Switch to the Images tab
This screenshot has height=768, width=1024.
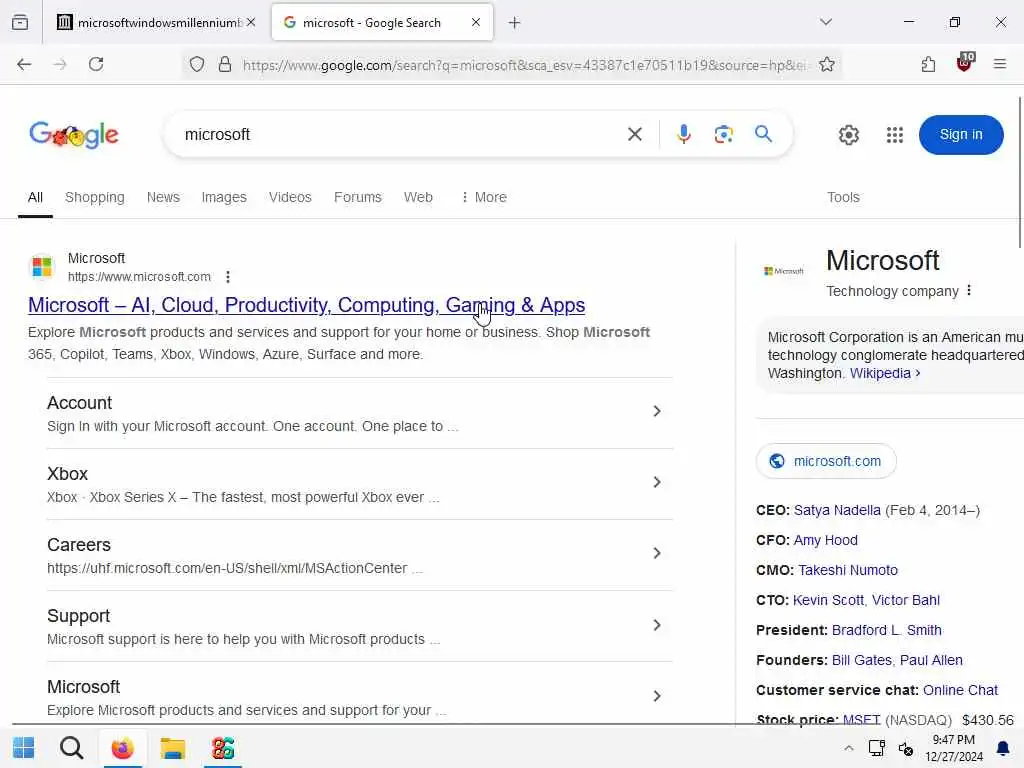pos(224,197)
